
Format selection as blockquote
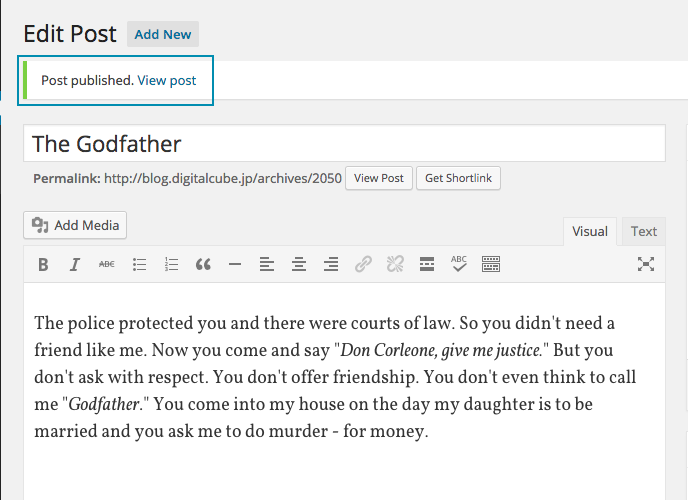coord(203,265)
